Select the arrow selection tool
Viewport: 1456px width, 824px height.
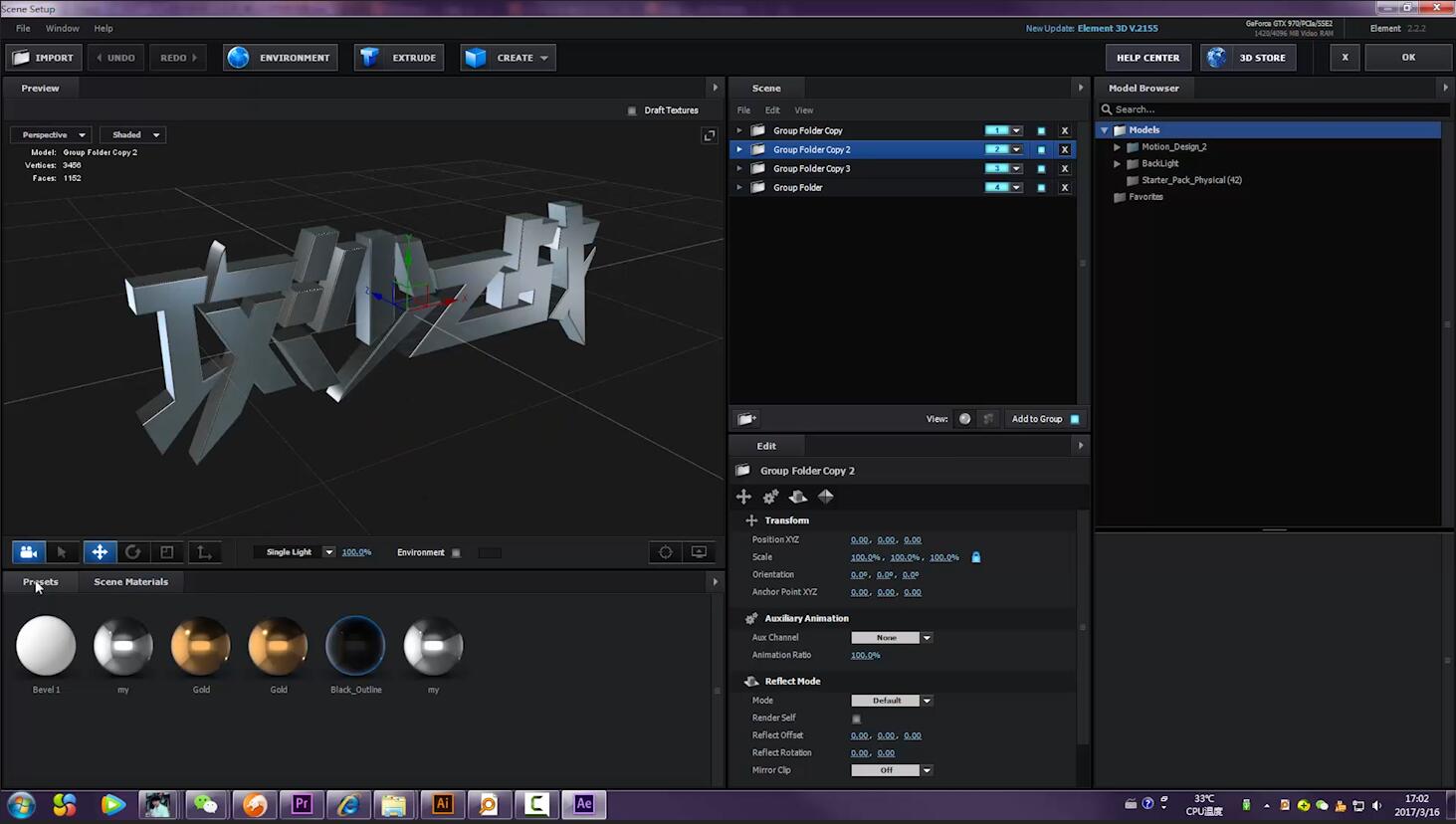pyautogui.click(x=62, y=552)
